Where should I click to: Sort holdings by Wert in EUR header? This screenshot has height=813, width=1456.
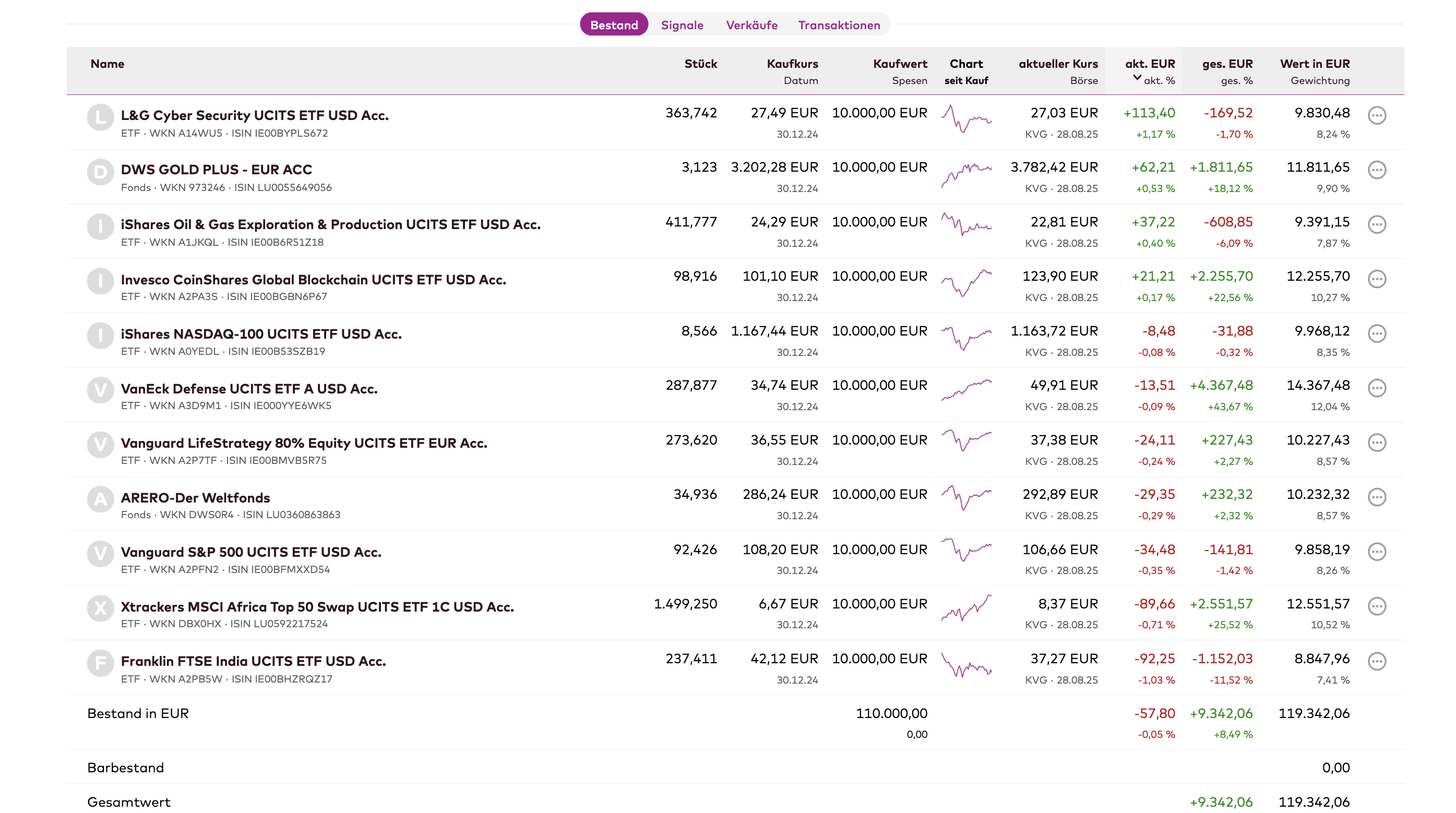(1314, 64)
